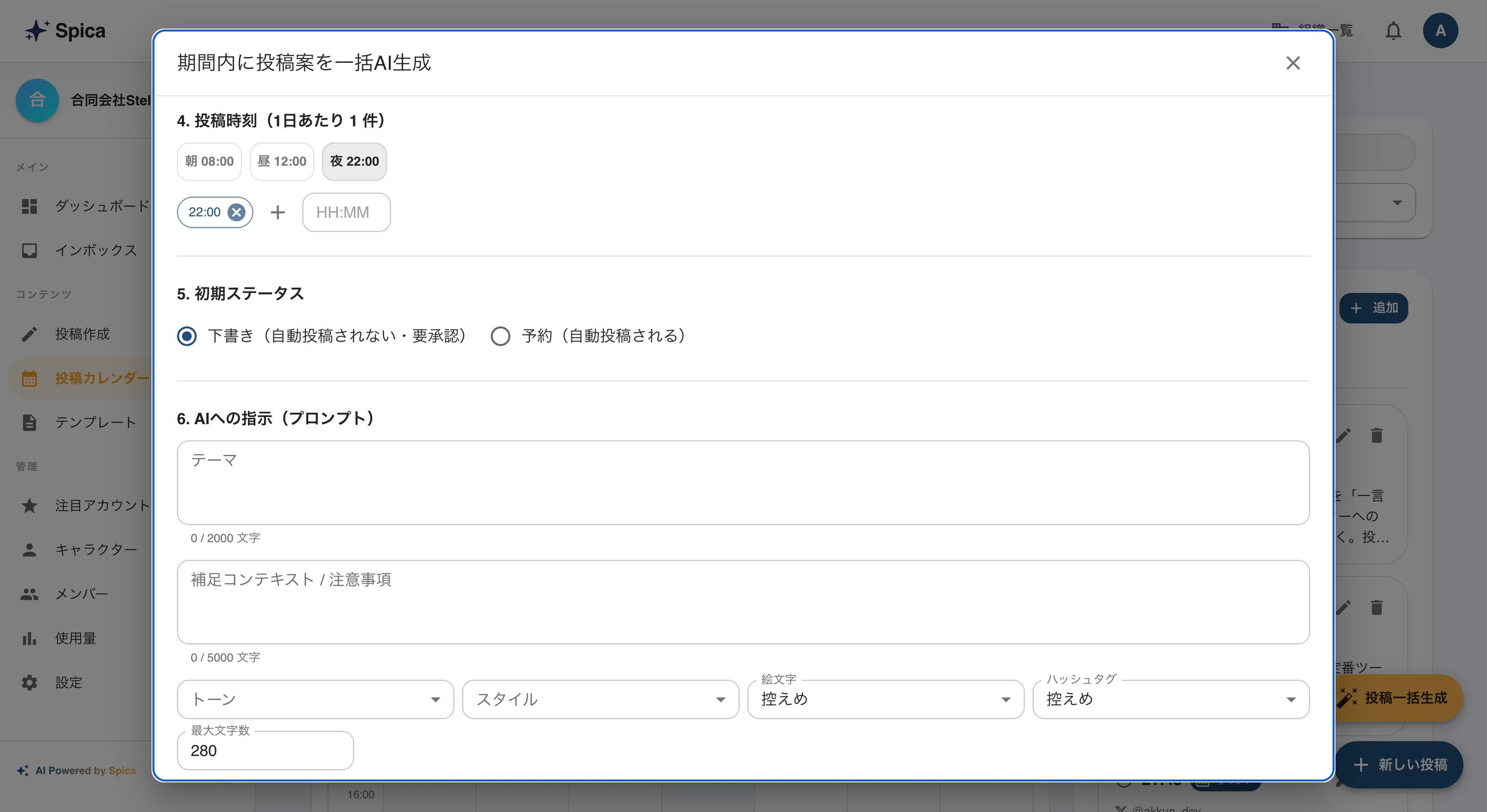Click the Spica logo

65,31
